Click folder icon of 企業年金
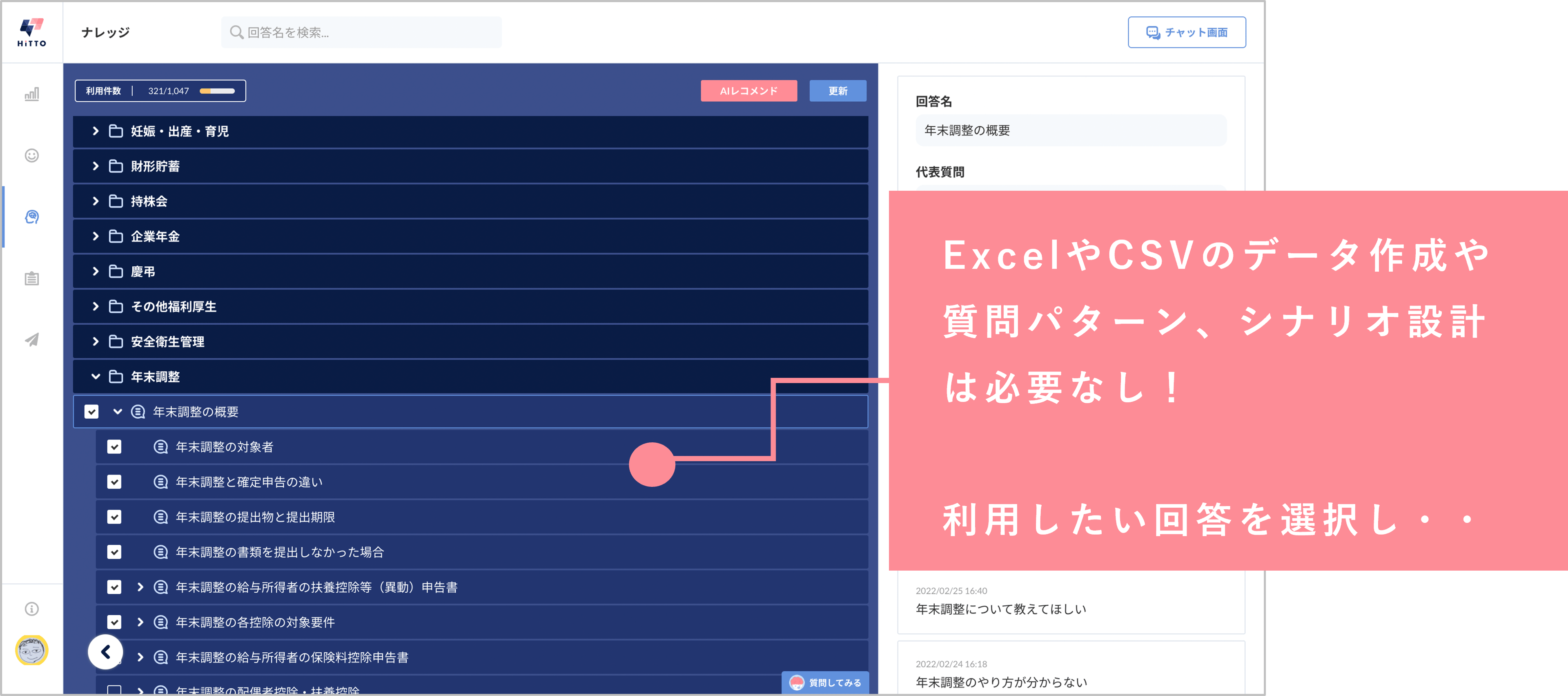 tap(116, 236)
